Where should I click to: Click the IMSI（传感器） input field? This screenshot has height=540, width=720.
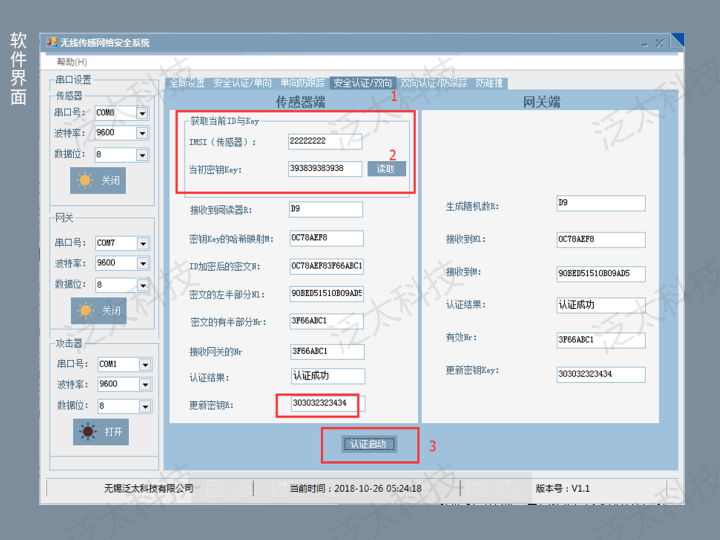click(324, 142)
